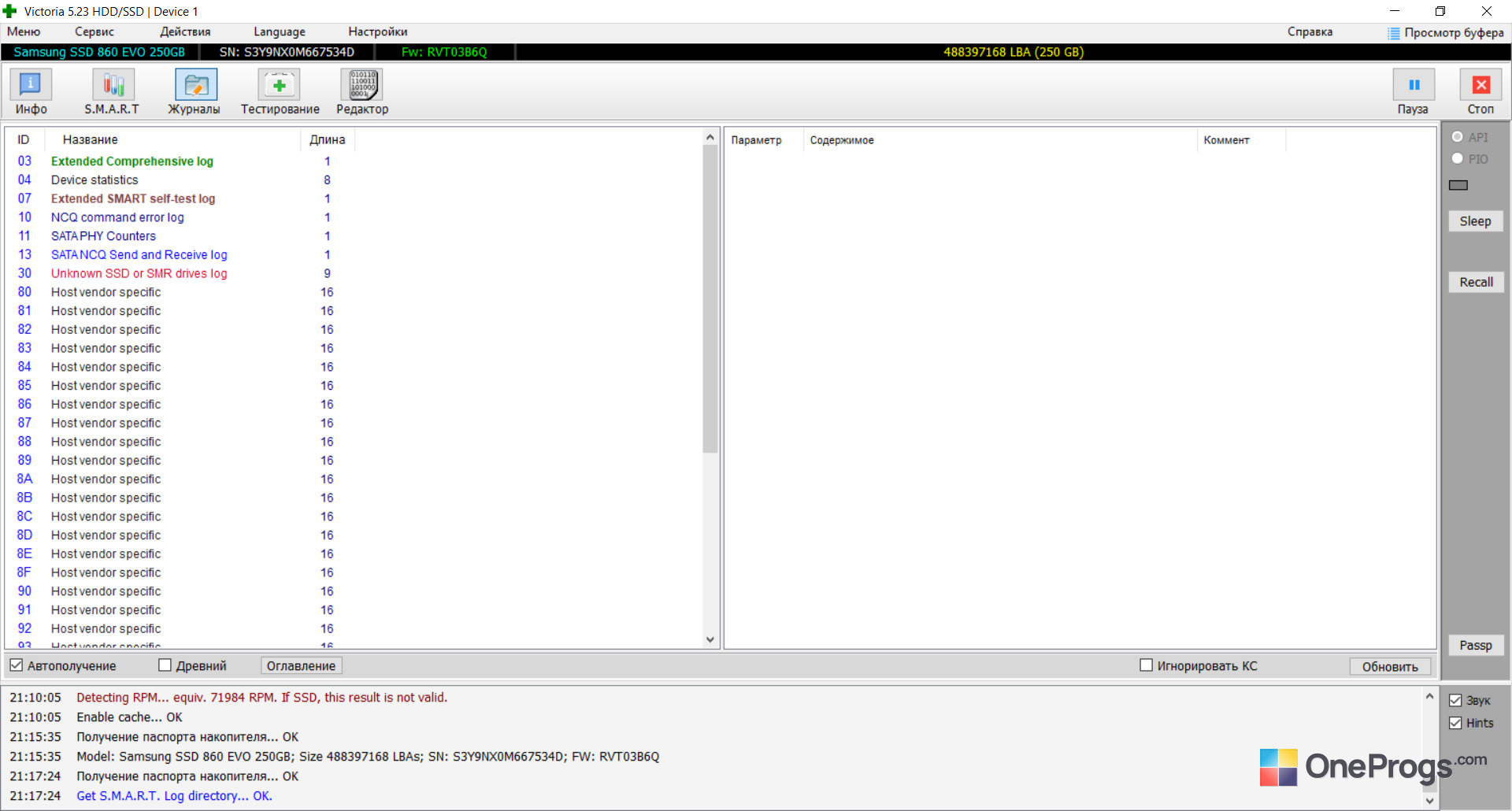Open the Действия menu
Image resolution: width=1512 pixels, height=811 pixels.
(x=185, y=31)
